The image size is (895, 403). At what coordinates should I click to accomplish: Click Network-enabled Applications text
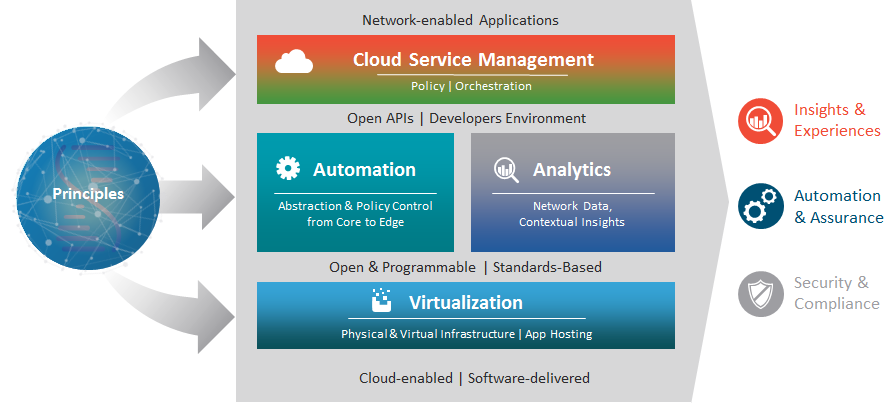pyautogui.click(x=461, y=21)
